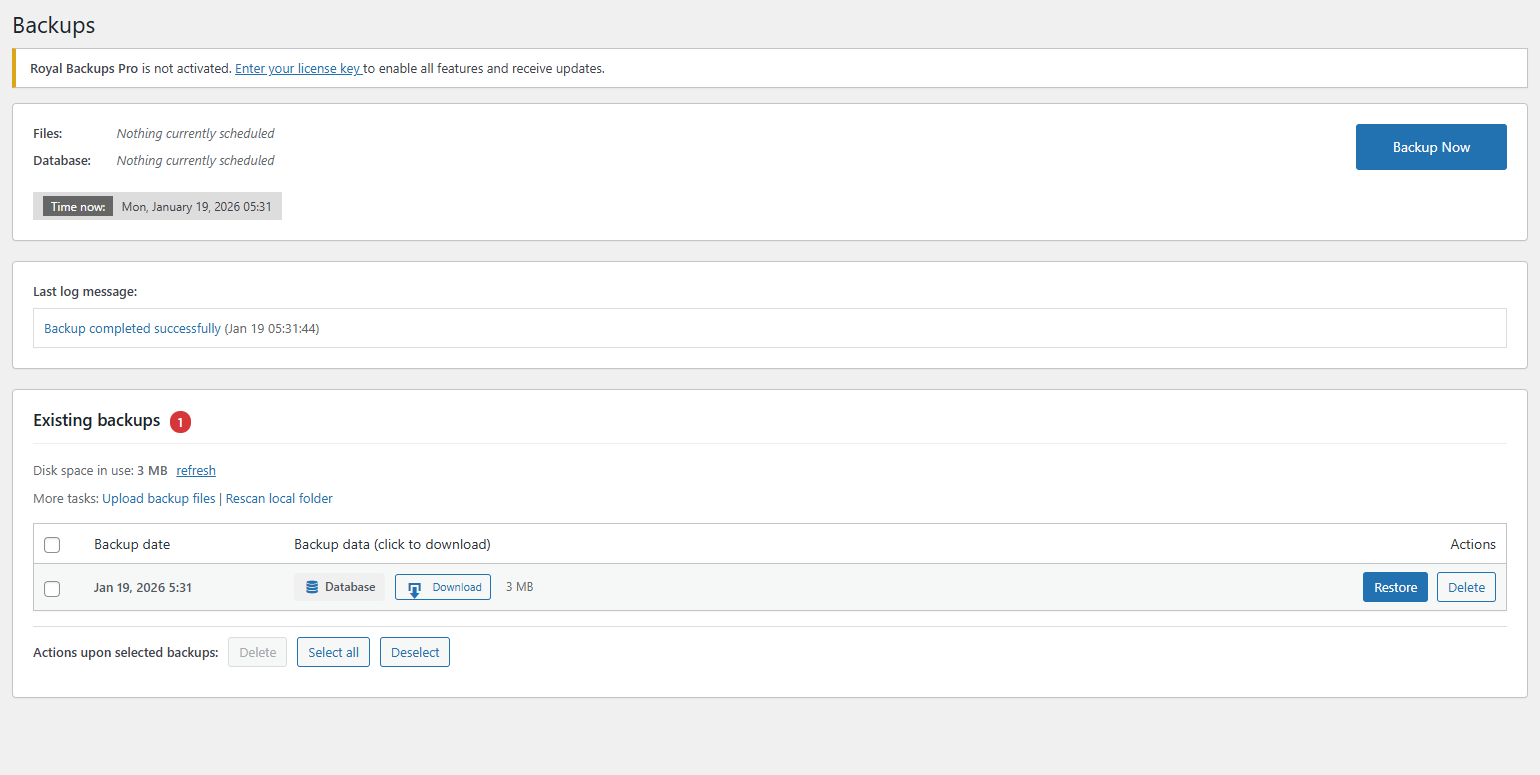Open Upload backup files
The width and height of the screenshot is (1540, 775).
pyautogui.click(x=158, y=498)
